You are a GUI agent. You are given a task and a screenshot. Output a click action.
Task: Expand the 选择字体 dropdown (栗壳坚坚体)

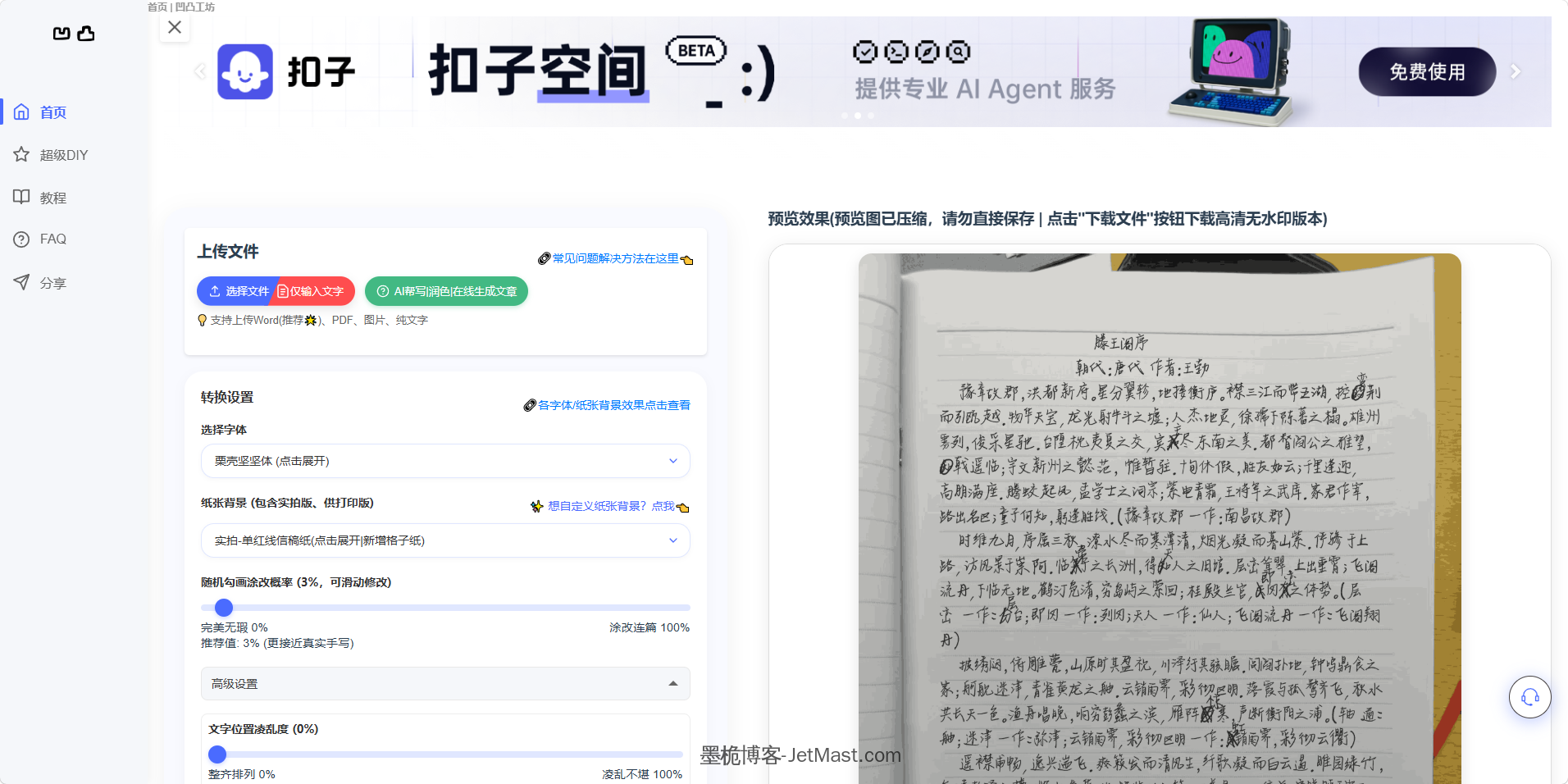pyautogui.click(x=445, y=461)
